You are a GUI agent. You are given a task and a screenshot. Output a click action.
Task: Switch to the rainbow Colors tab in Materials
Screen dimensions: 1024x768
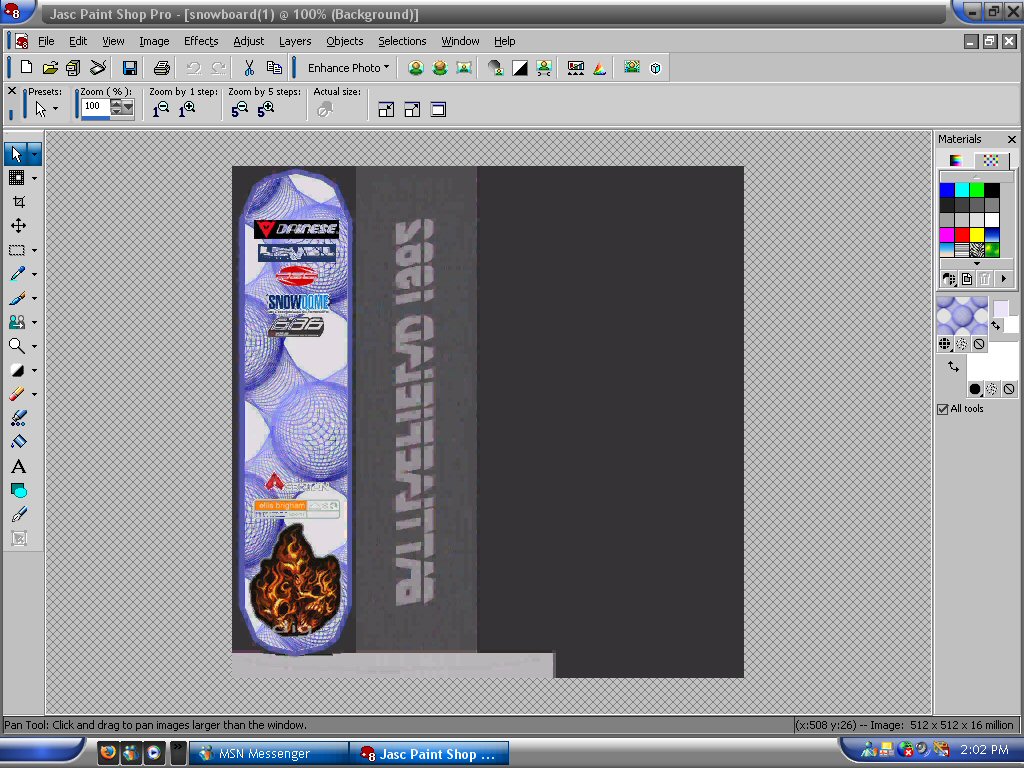click(x=956, y=160)
